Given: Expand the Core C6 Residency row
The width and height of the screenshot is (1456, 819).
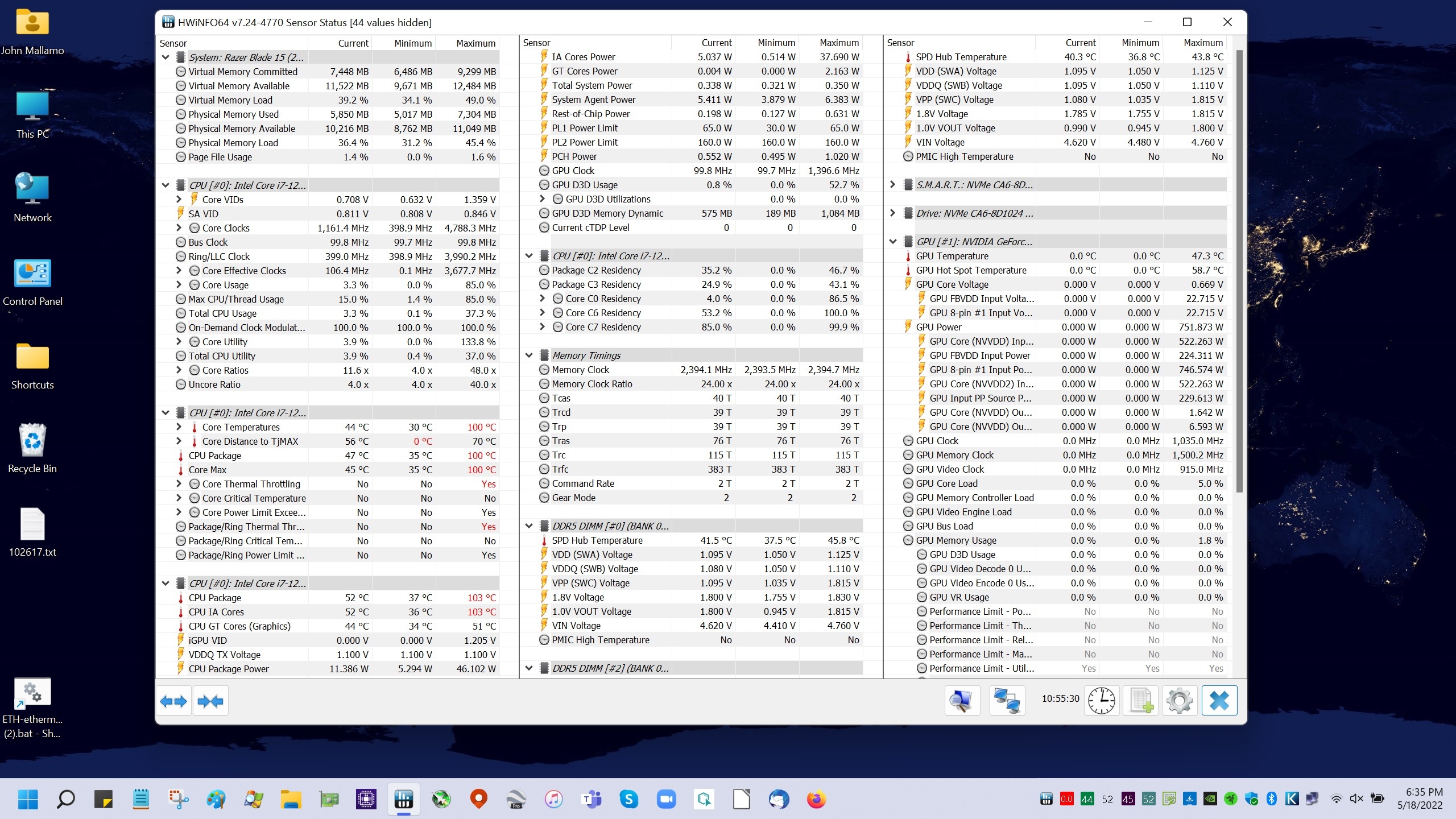Looking at the screenshot, I should 543,313.
